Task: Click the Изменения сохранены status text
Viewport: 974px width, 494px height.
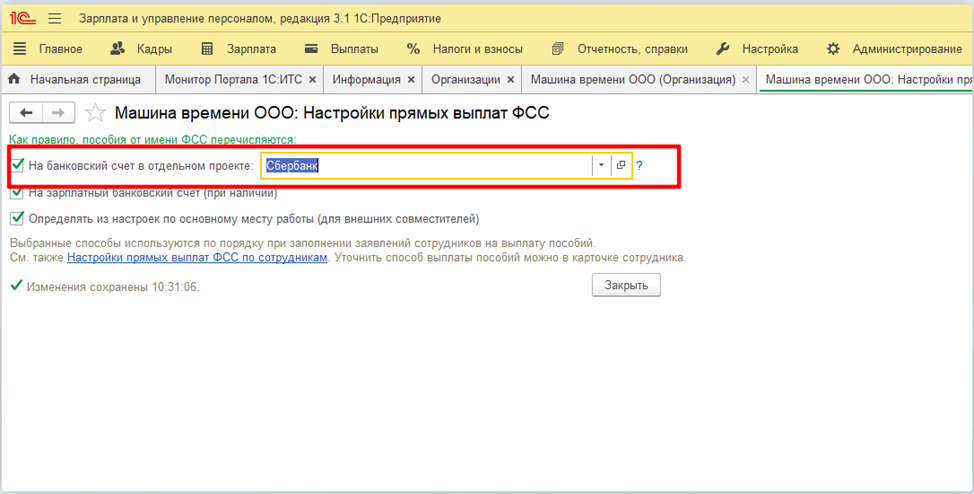Action: 113,287
